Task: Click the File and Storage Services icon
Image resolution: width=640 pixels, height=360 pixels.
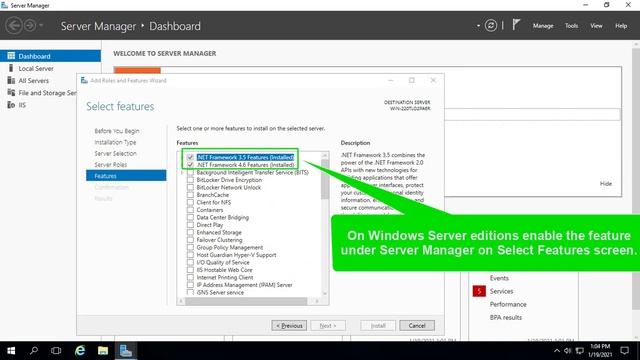Action: point(11,93)
